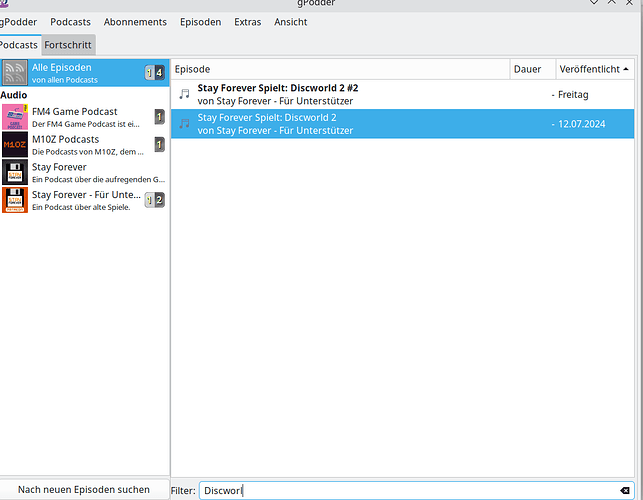643x500 pixels.
Task: Click the 12.07.2024 published date cell
Action: click(581, 124)
